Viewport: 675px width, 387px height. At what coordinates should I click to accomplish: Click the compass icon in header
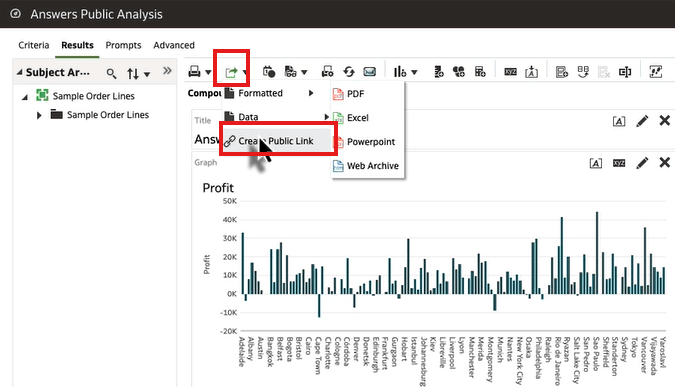[15, 14]
